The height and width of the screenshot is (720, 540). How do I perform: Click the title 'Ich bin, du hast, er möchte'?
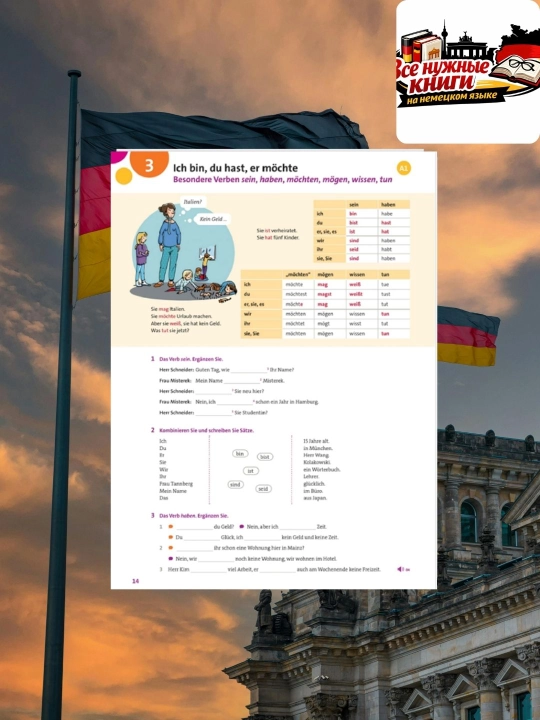tap(235, 168)
